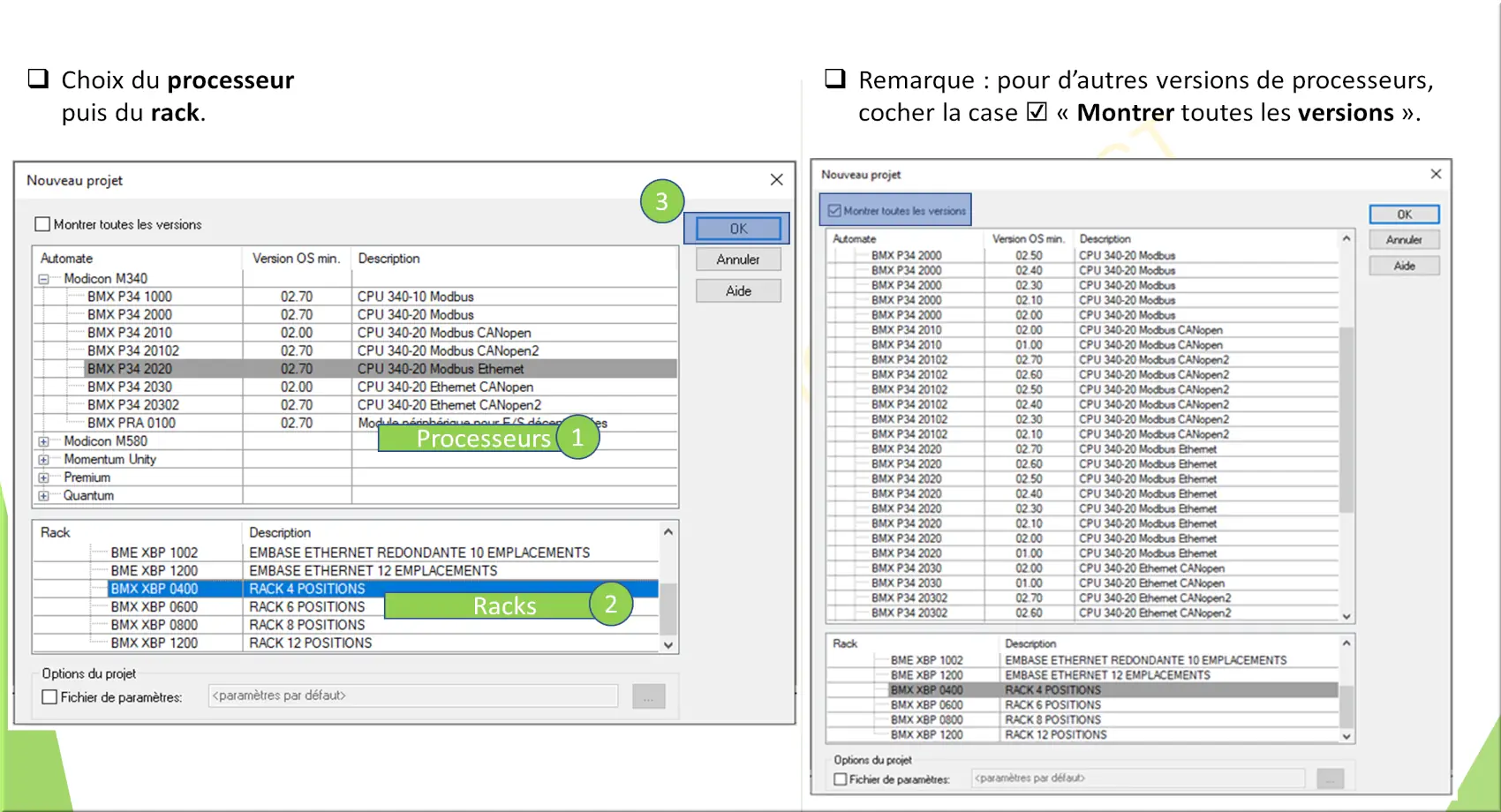Confirm with OK in right dialog
The image size is (1501, 812).
[x=1404, y=214]
